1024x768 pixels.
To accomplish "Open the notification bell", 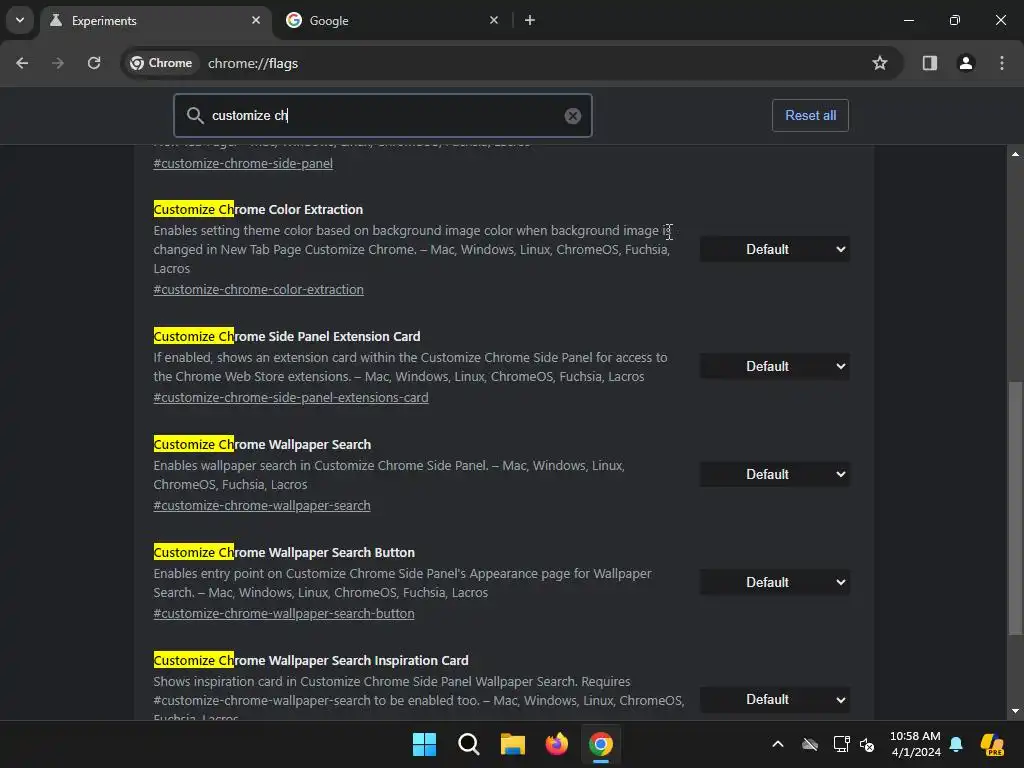I will click(x=956, y=744).
